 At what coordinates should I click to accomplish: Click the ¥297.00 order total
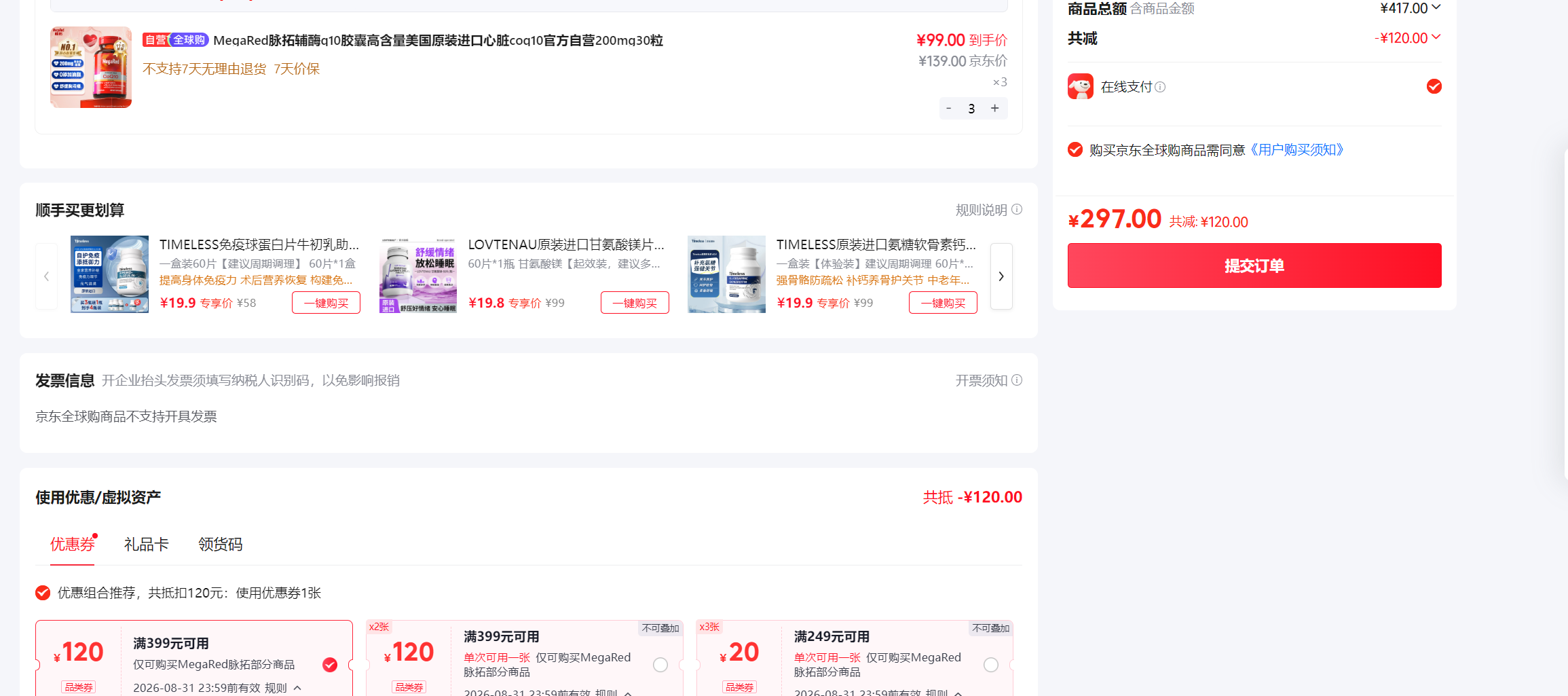[1115, 219]
